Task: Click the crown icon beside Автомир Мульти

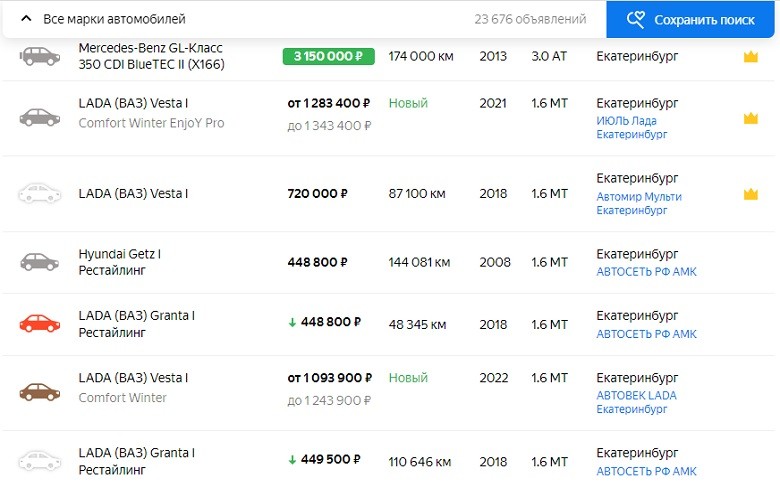Action: click(x=750, y=194)
